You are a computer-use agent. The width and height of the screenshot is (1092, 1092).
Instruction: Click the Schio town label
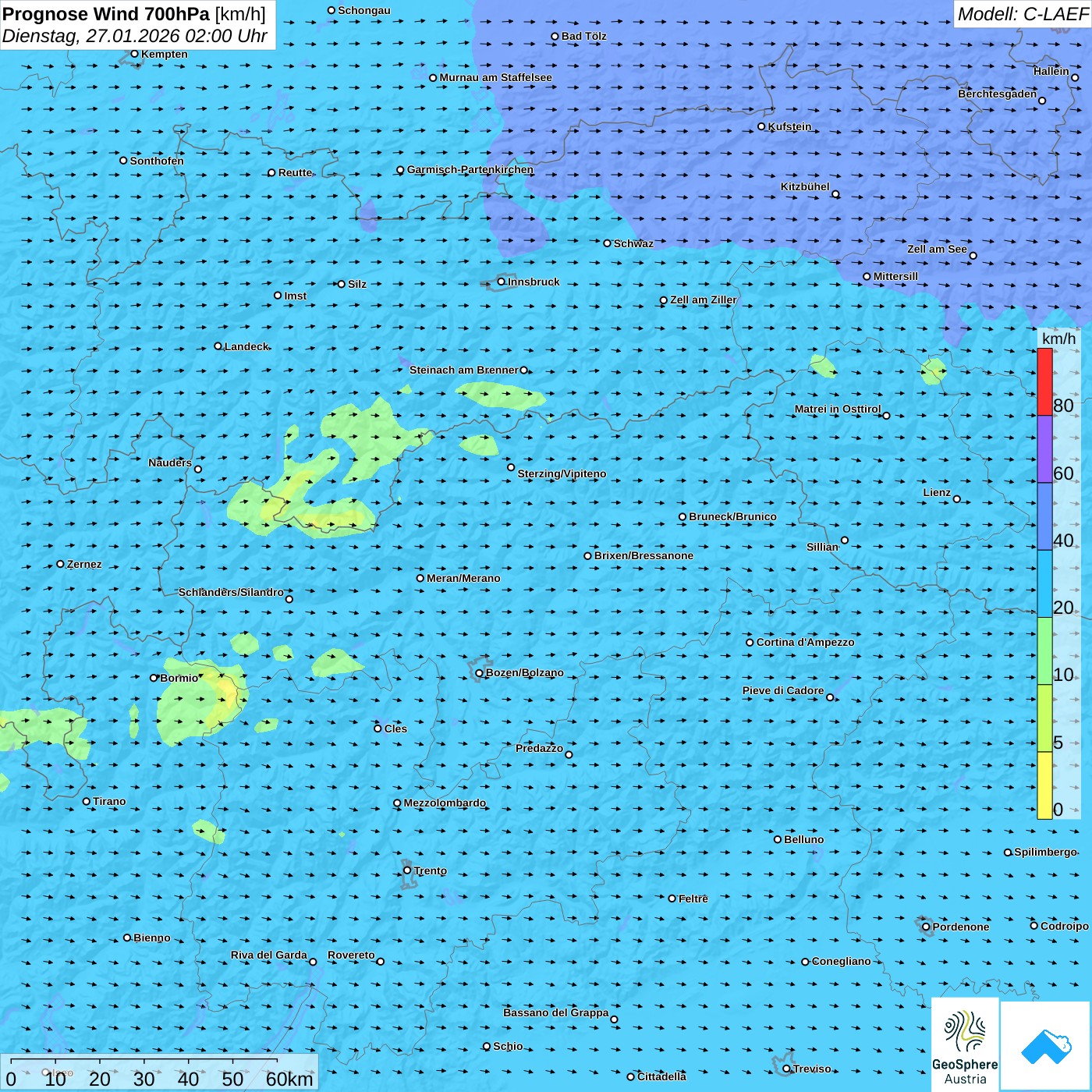pyautogui.click(x=508, y=1046)
